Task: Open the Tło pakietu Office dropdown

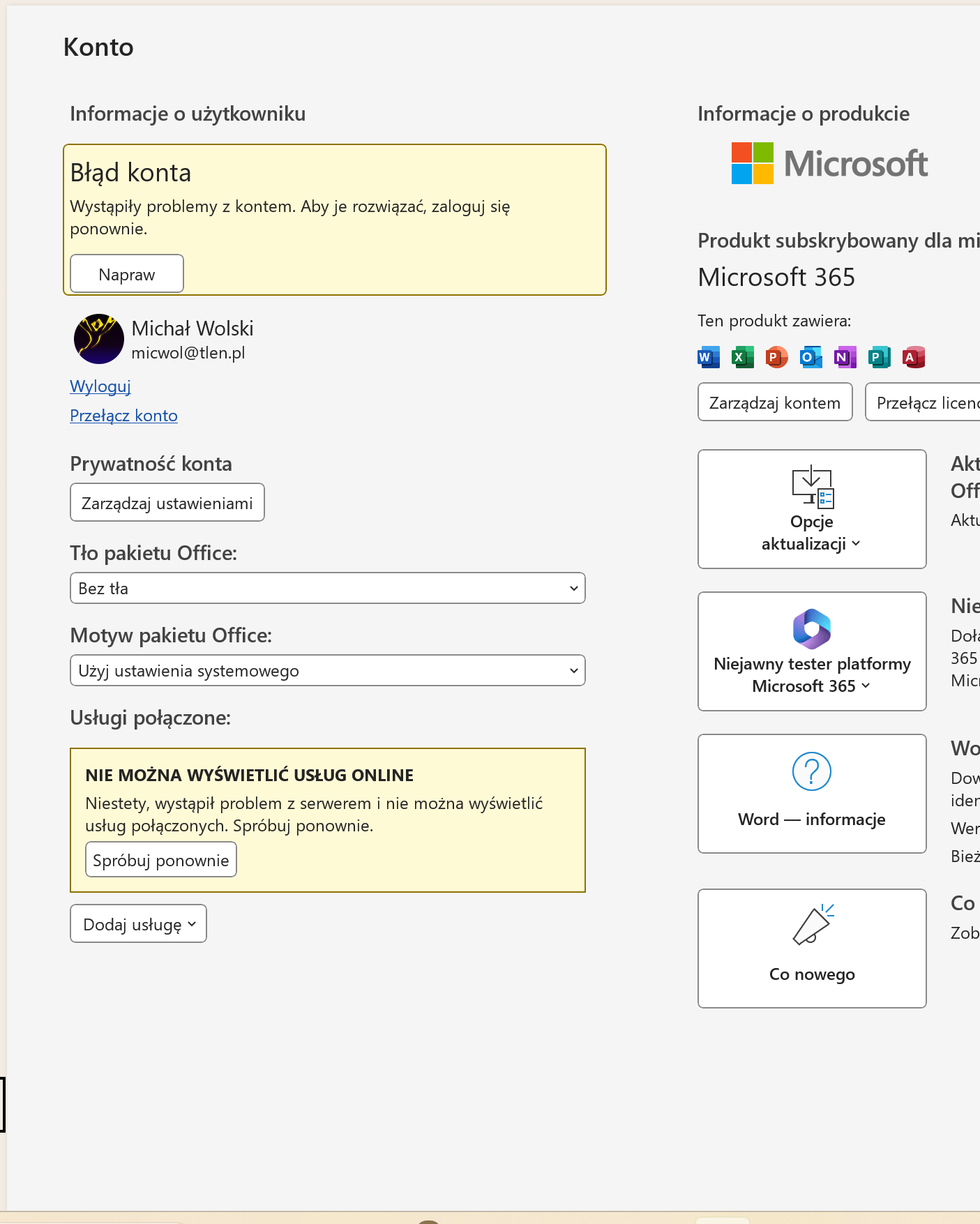Action: 328,588
